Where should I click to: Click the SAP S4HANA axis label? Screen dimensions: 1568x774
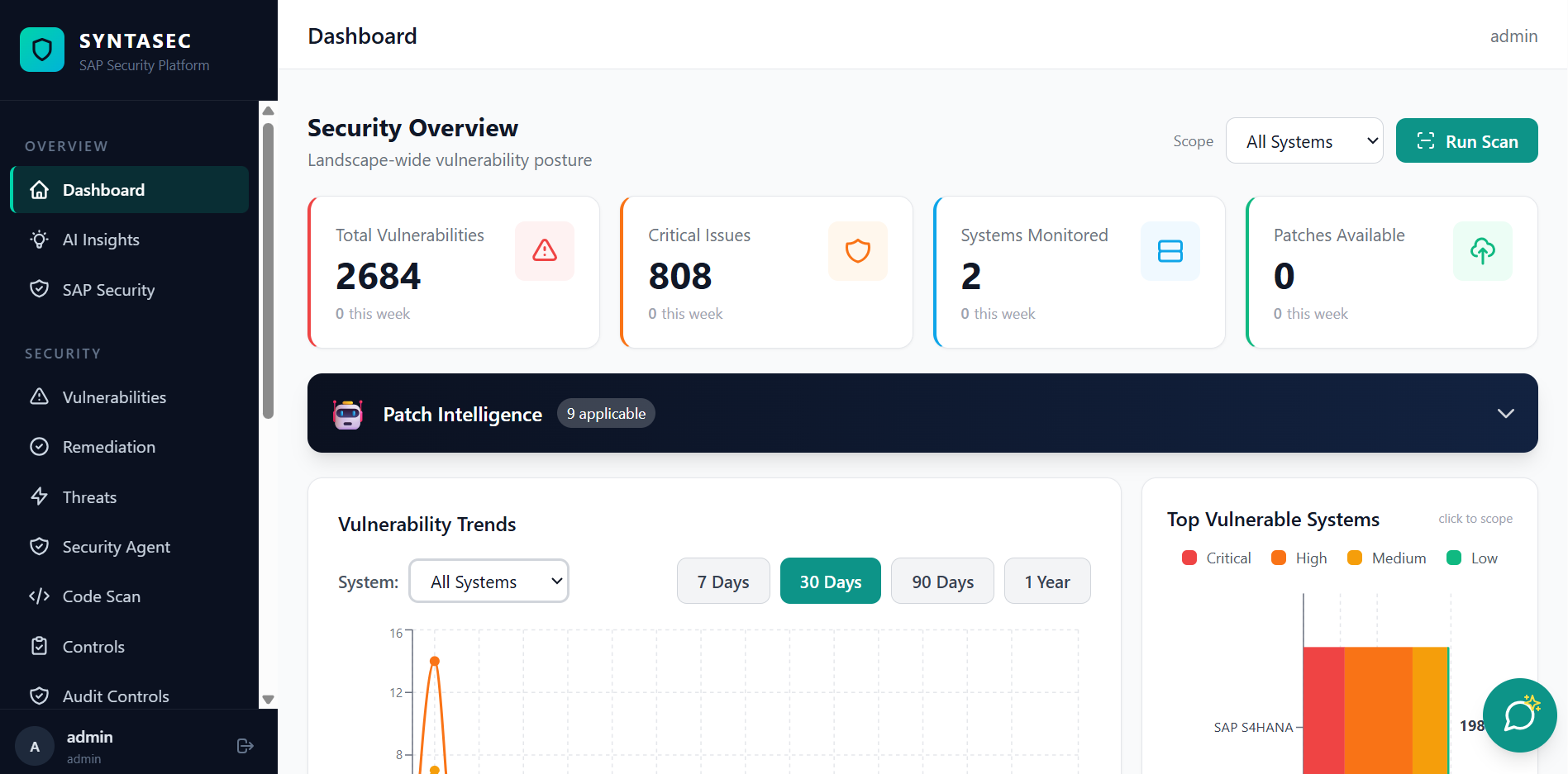point(1253,727)
